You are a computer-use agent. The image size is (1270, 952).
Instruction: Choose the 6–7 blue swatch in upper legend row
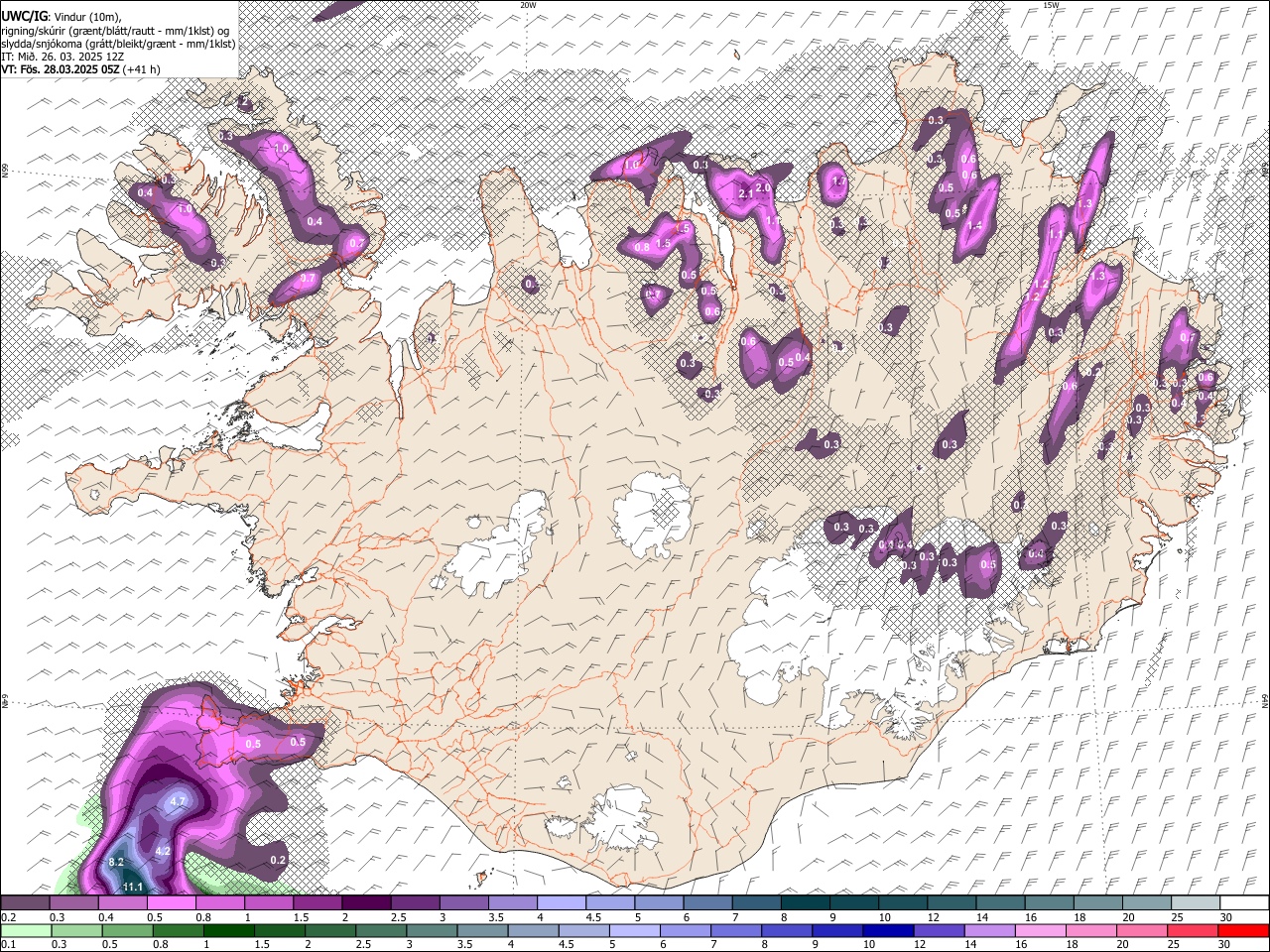pos(707,903)
